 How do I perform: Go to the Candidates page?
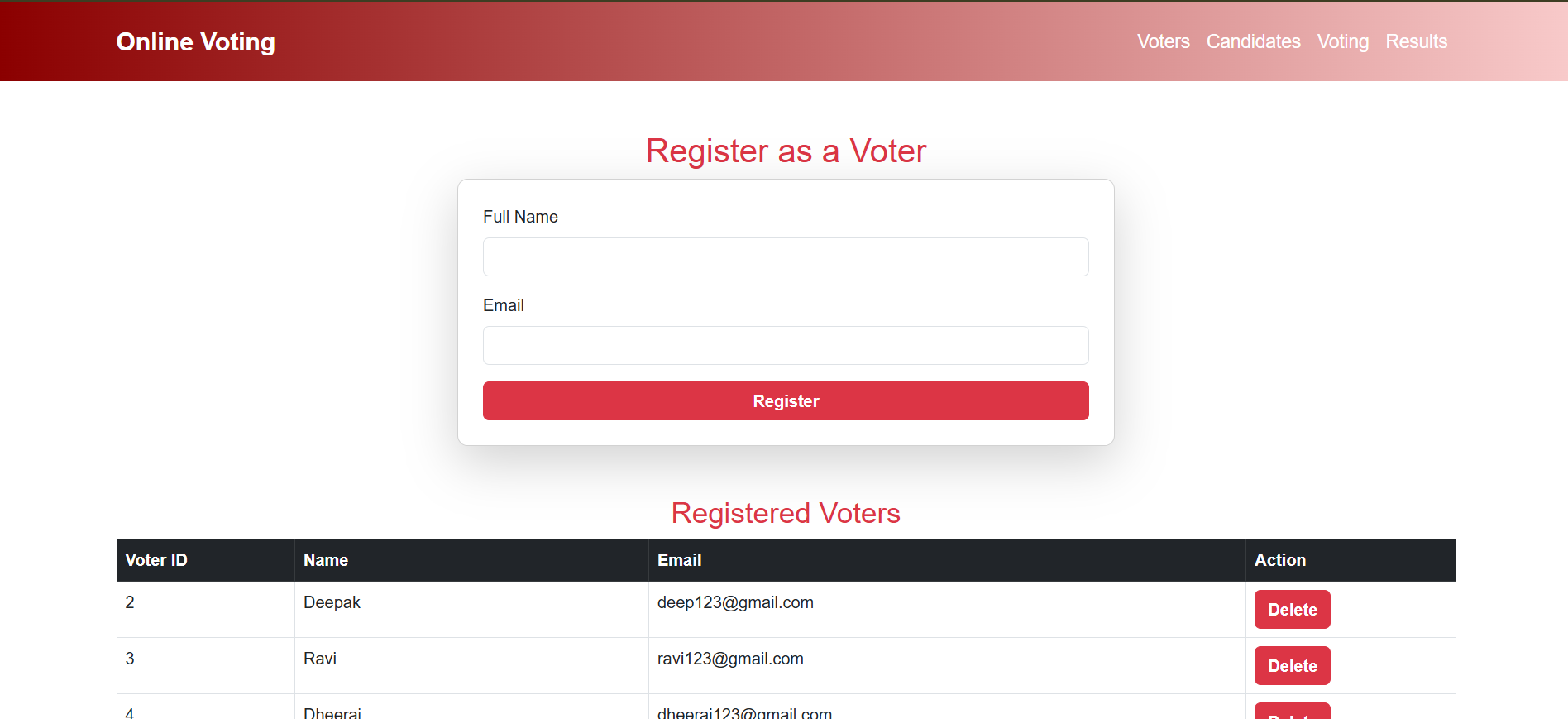(1253, 41)
